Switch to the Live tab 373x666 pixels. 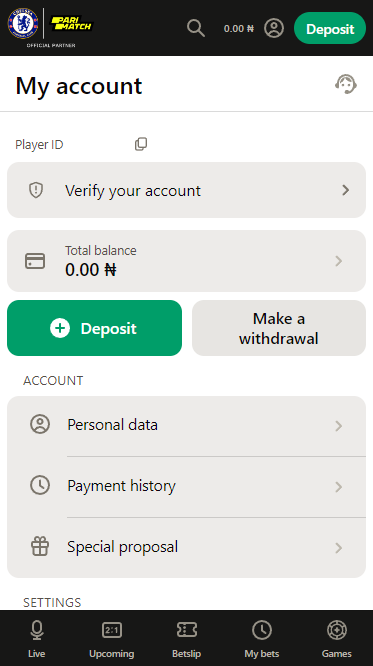point(37,638)
